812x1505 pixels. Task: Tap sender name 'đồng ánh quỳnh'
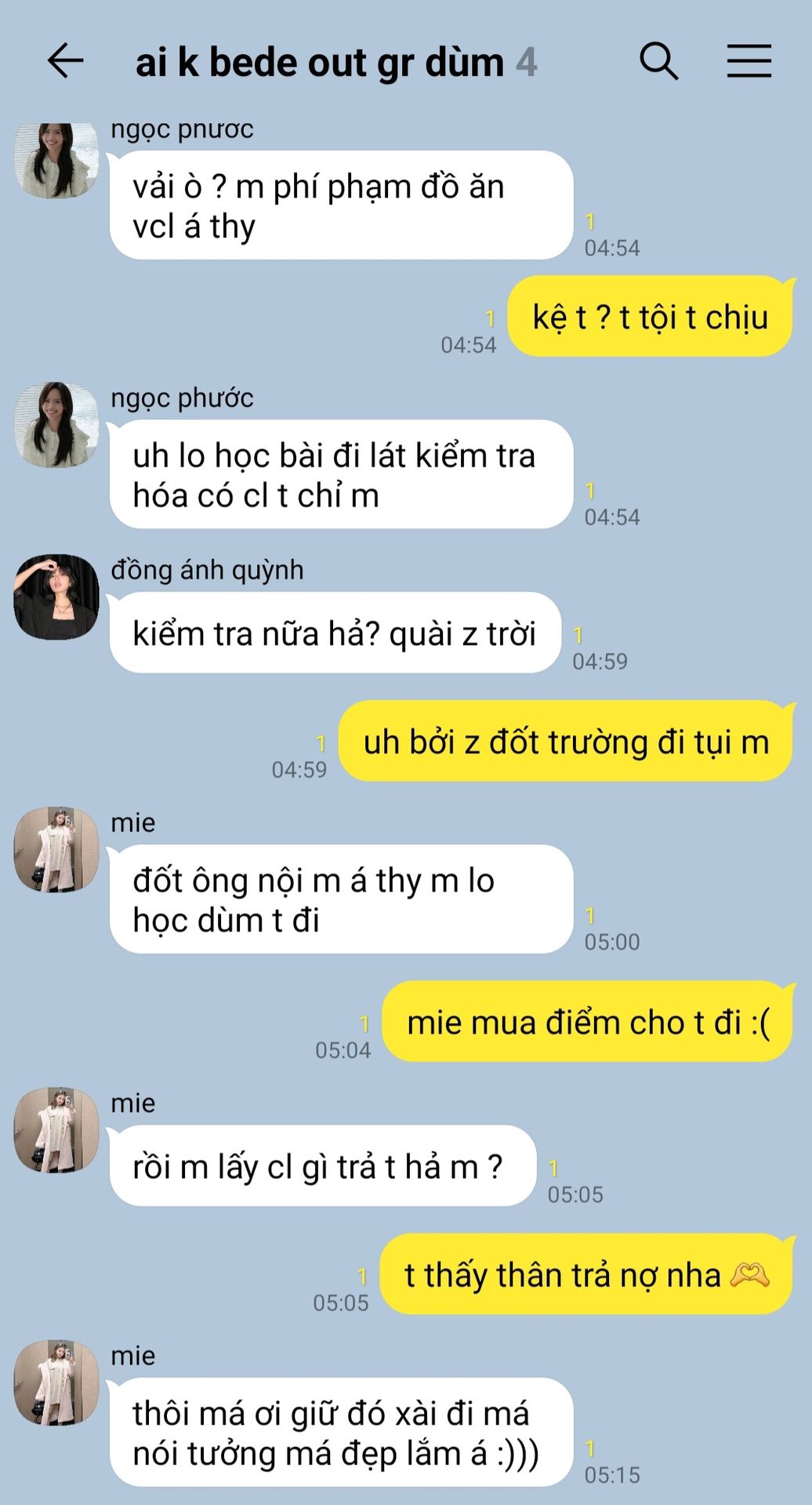(x=207, y=570)
